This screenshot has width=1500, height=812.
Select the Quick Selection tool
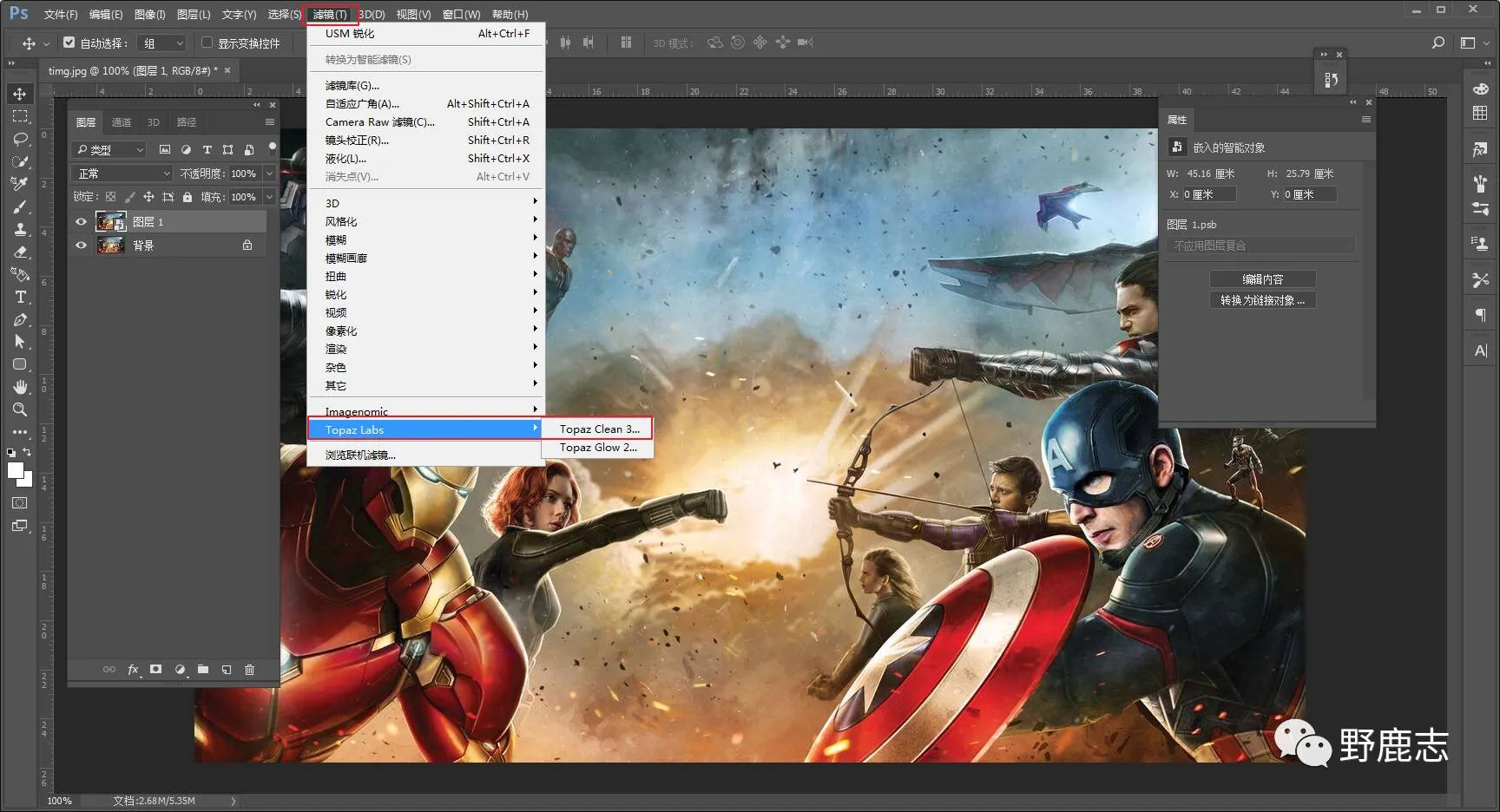coord(20,161)
